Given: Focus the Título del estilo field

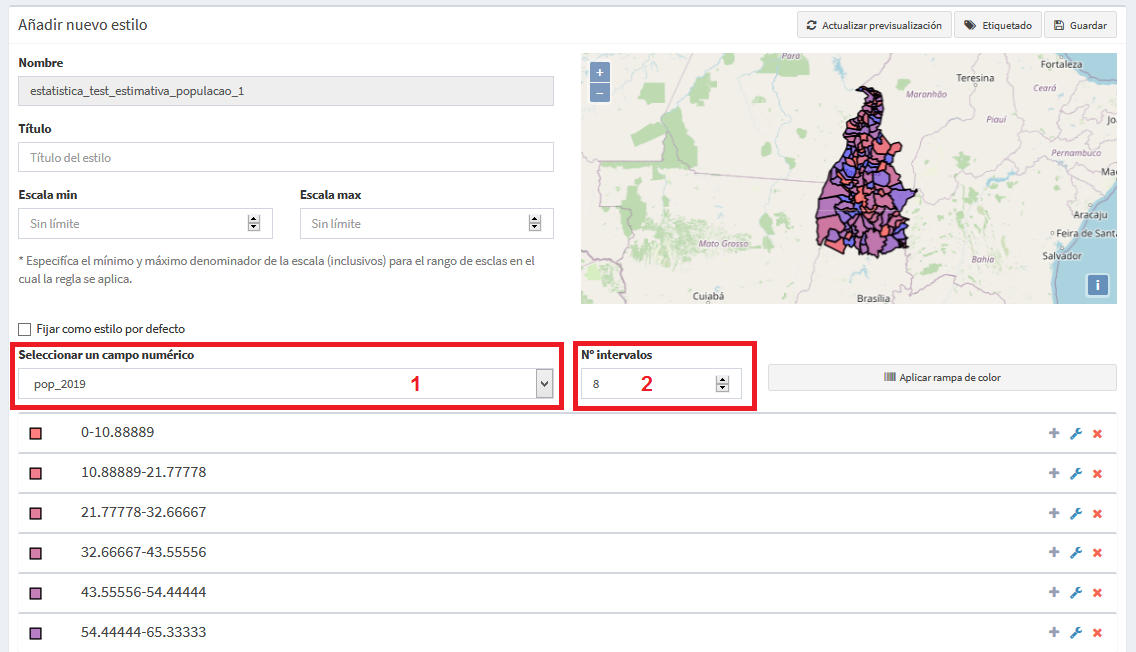Looking at the screenshot, I should pyautogui.click(x=286, y=157).
